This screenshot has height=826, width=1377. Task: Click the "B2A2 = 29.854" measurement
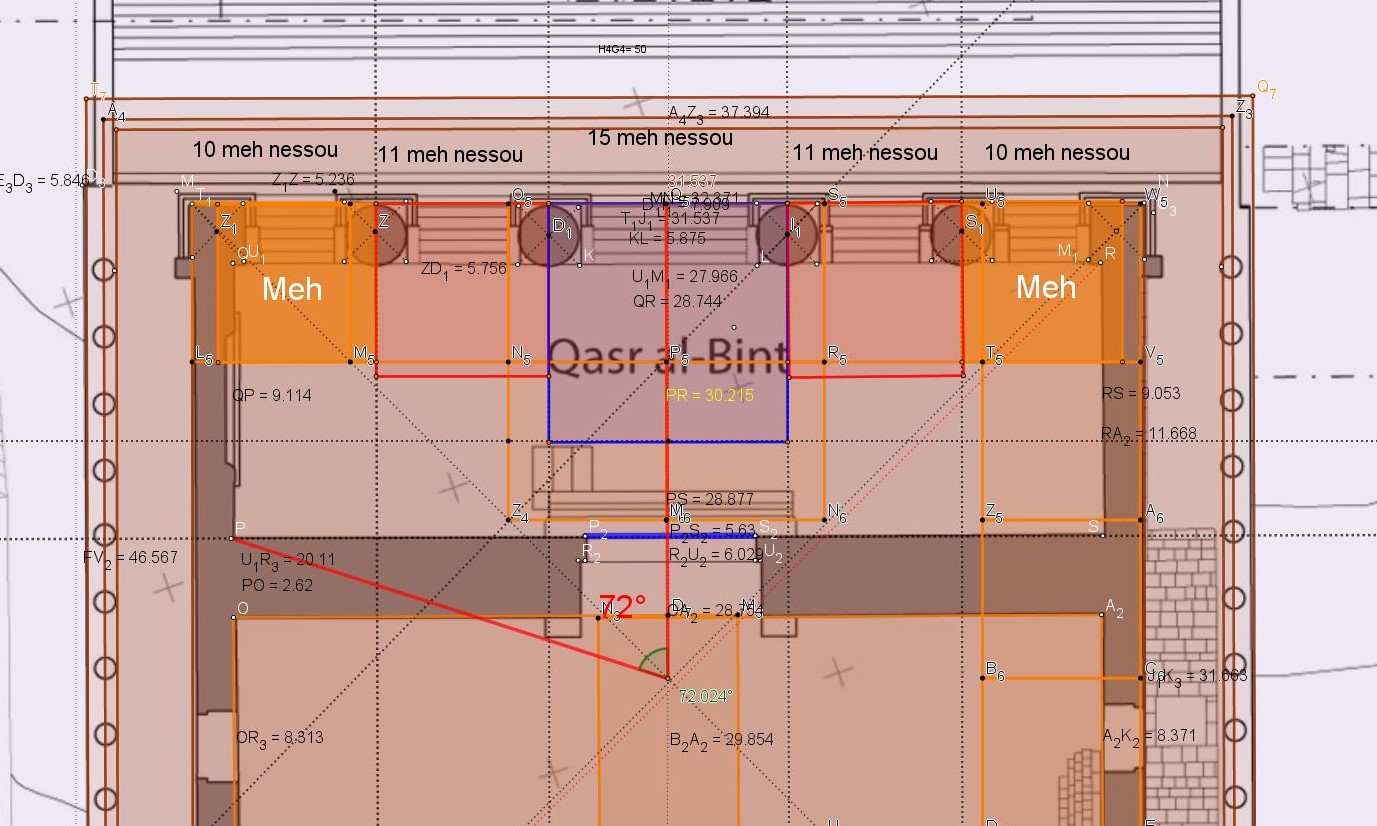[x=721, y=740]
